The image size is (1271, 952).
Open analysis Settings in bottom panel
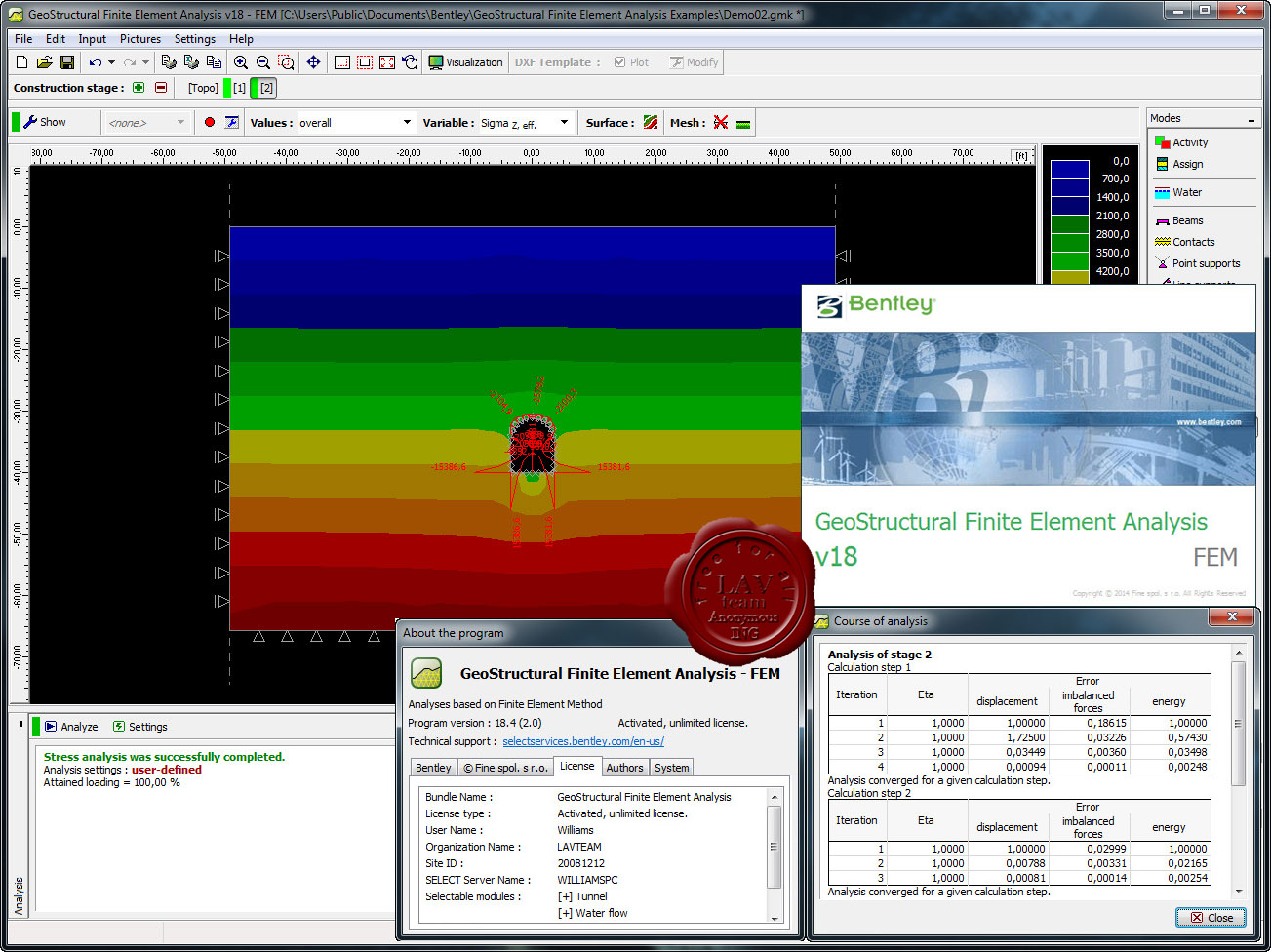[x=139, y=727]
